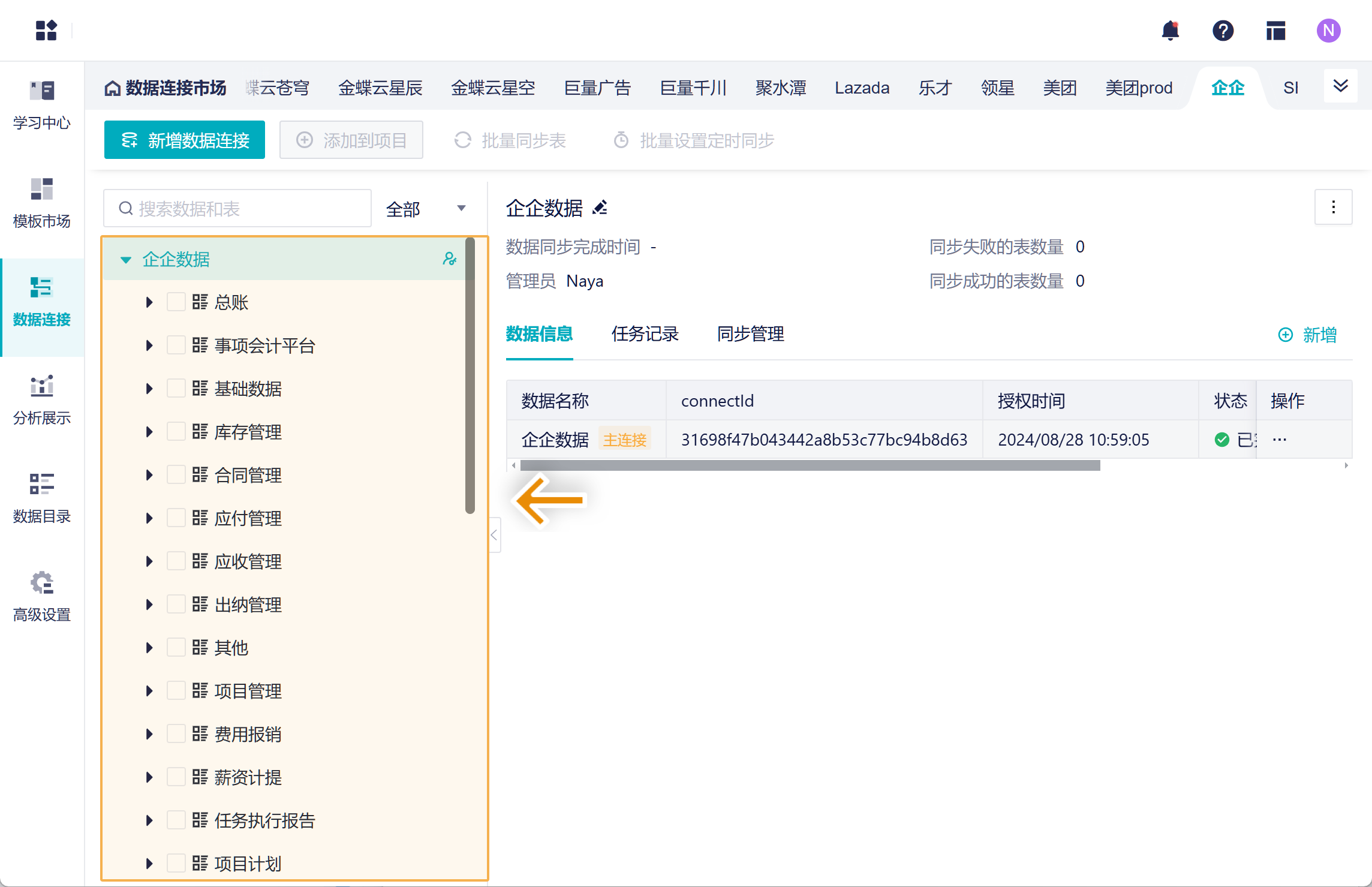The image size is (1372, 887).
Task: Open 高级设置 in the sidebar
Action: [x=42, y=596]
